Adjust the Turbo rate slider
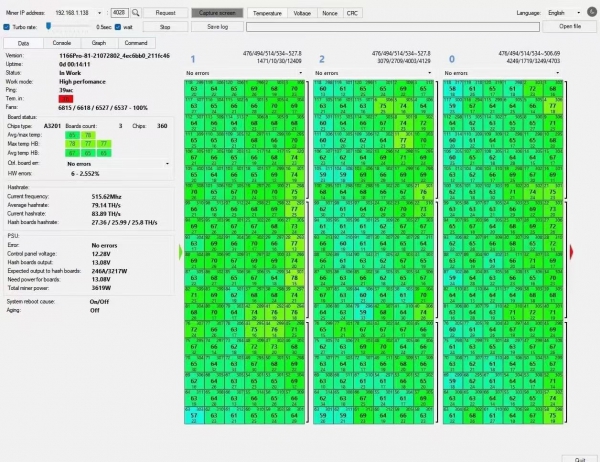The height and width of the screenshot is (462, 600). [x=49, y=27]
